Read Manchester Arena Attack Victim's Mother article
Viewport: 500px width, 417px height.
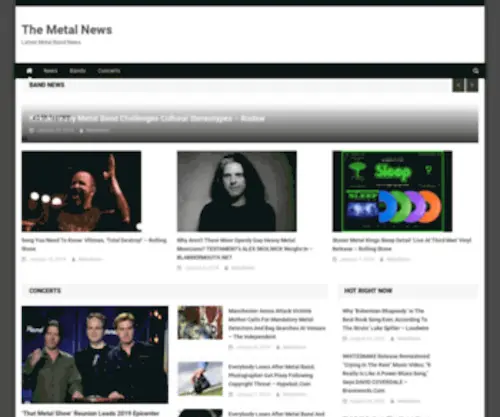tap(277, 324)
